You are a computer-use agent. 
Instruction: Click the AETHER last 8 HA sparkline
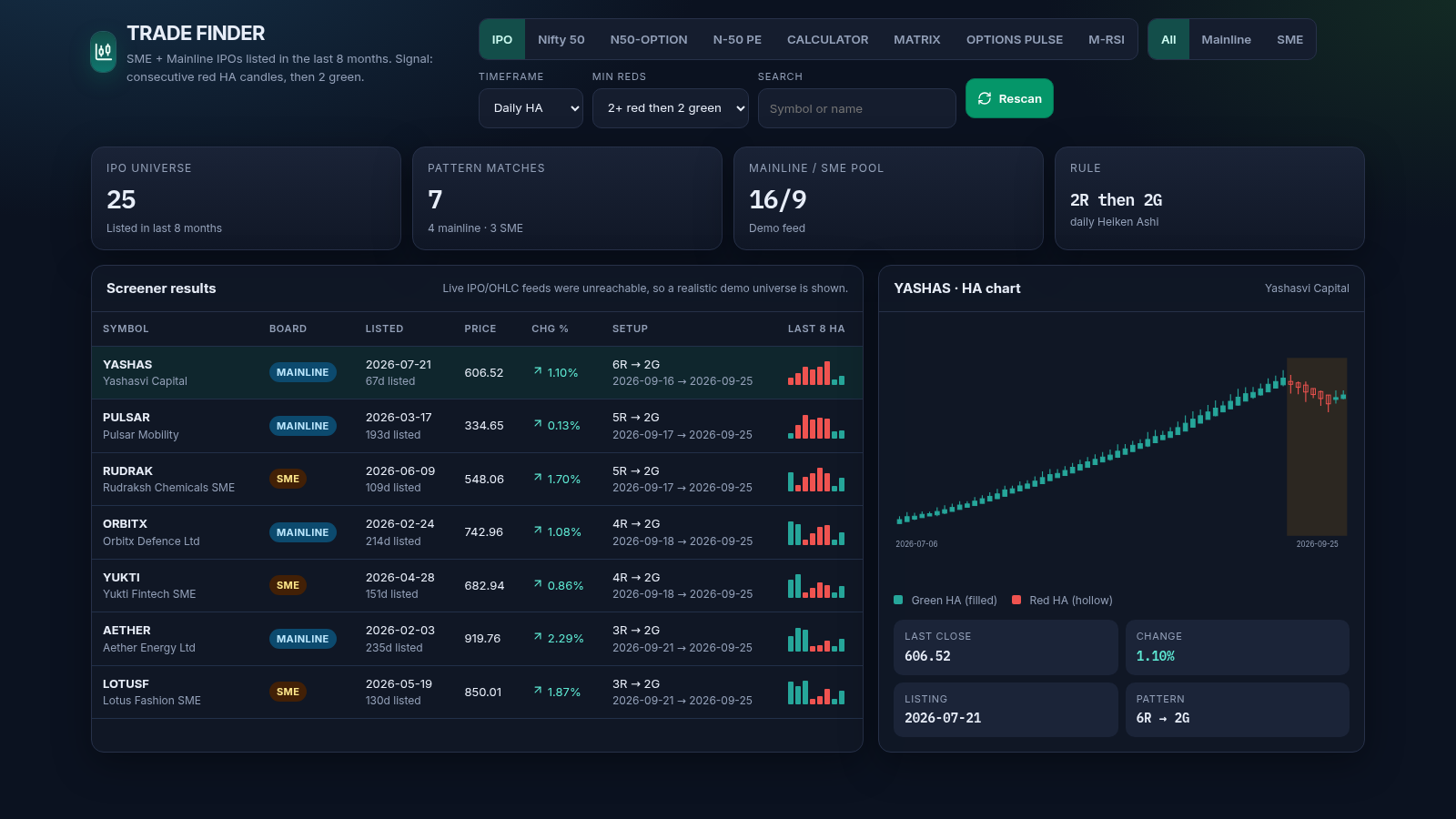(x=816, y=639)
